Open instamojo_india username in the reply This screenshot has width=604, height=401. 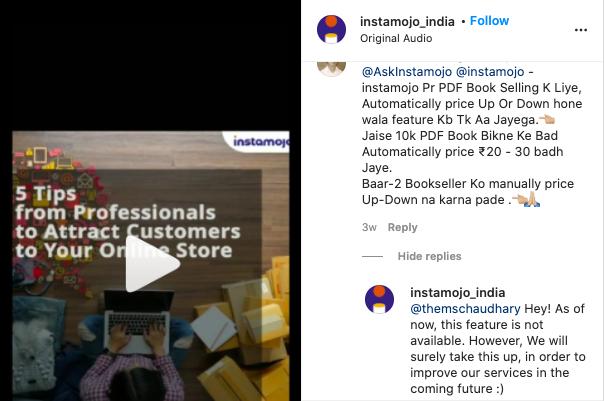458,293
